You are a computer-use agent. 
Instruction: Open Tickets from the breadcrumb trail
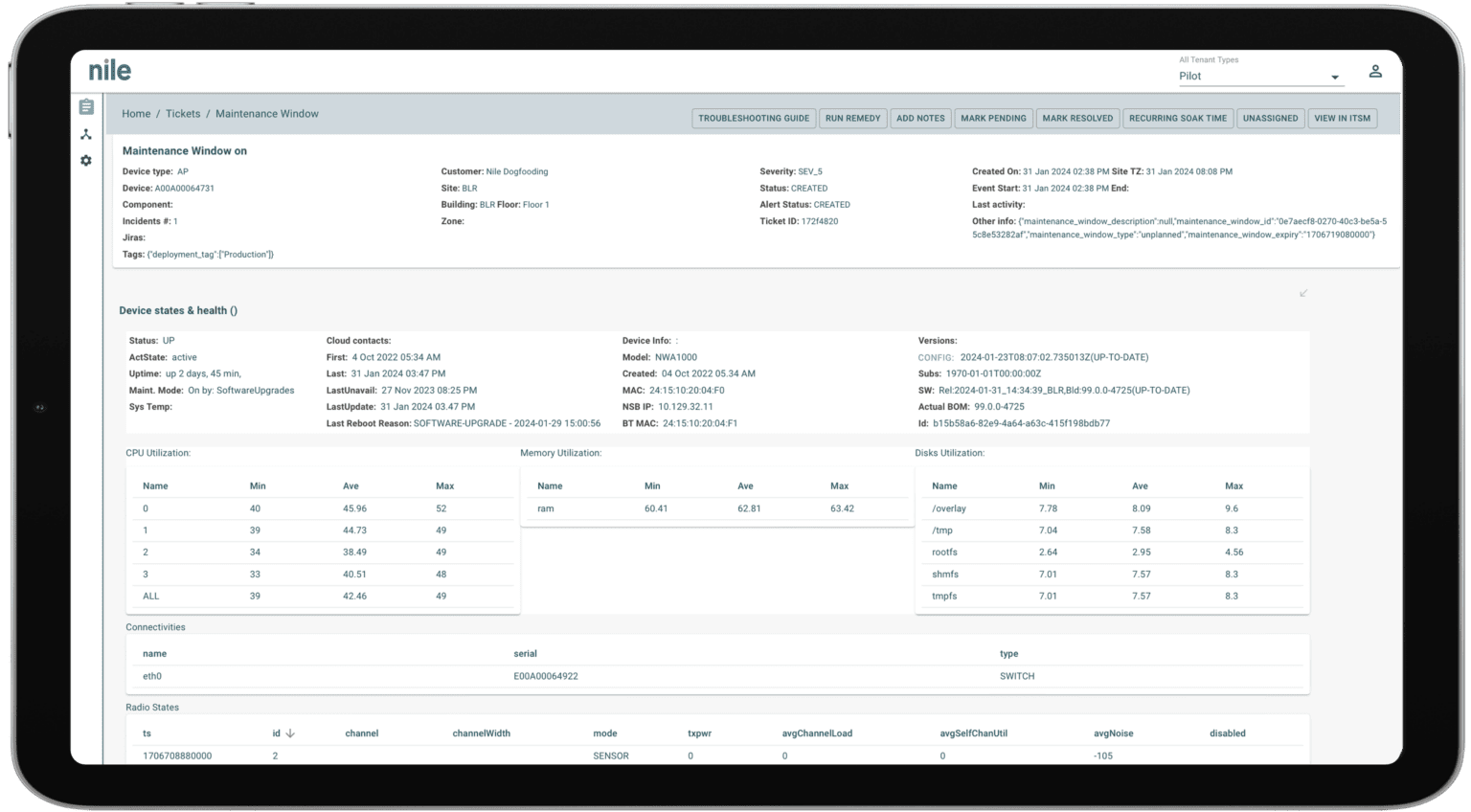pos(183,113)
